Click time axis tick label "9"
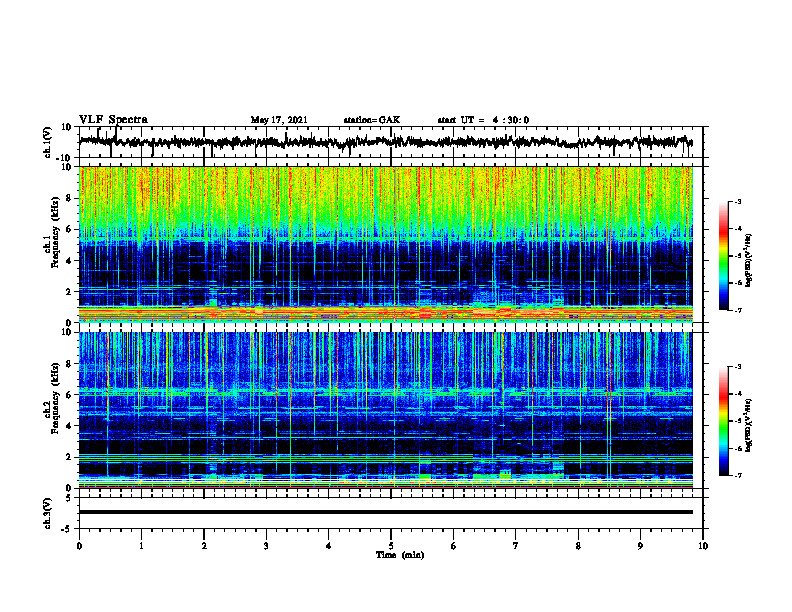 640,545
